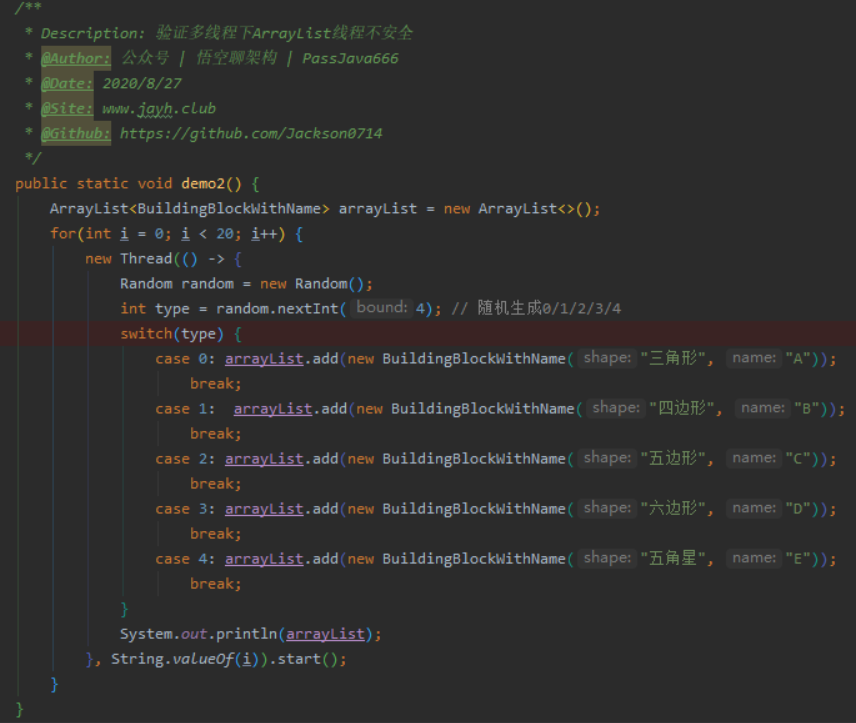Click the random.nextInt method call

coord(277,309)
